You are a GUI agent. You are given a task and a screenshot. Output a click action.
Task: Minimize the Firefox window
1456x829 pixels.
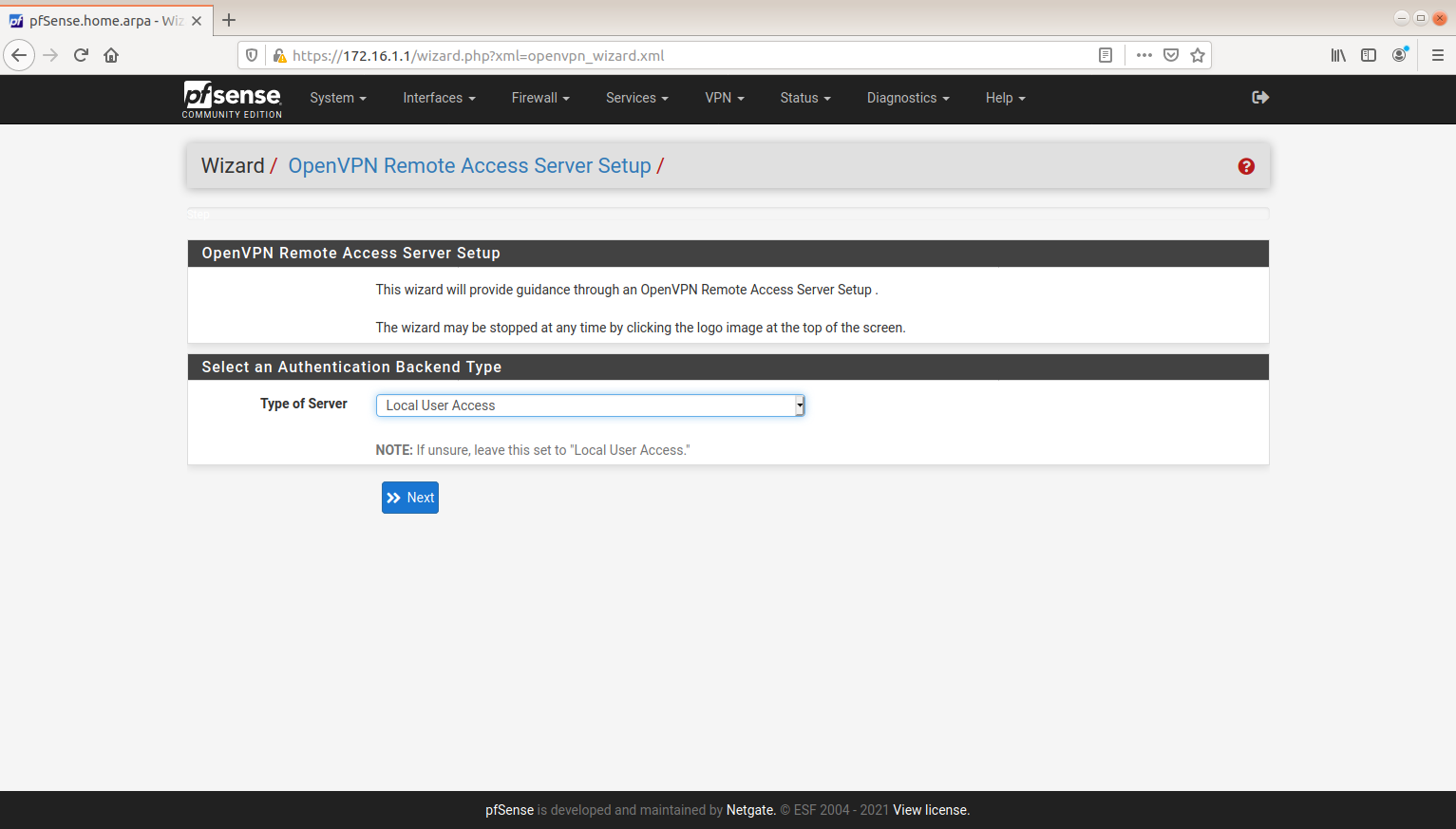(1401, 18)
